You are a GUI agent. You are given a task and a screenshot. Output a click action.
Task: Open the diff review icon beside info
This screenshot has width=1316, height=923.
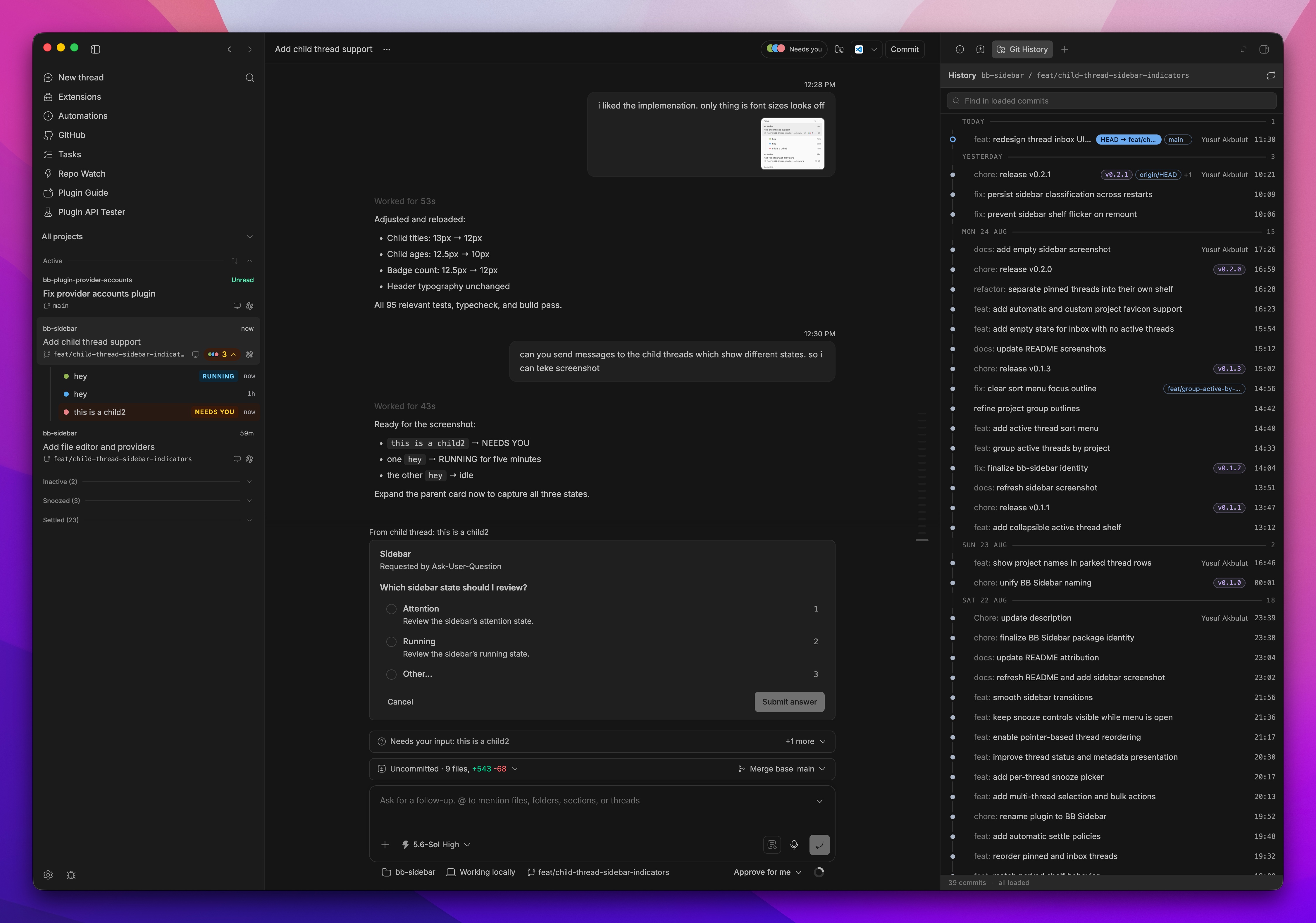(980, 49)
